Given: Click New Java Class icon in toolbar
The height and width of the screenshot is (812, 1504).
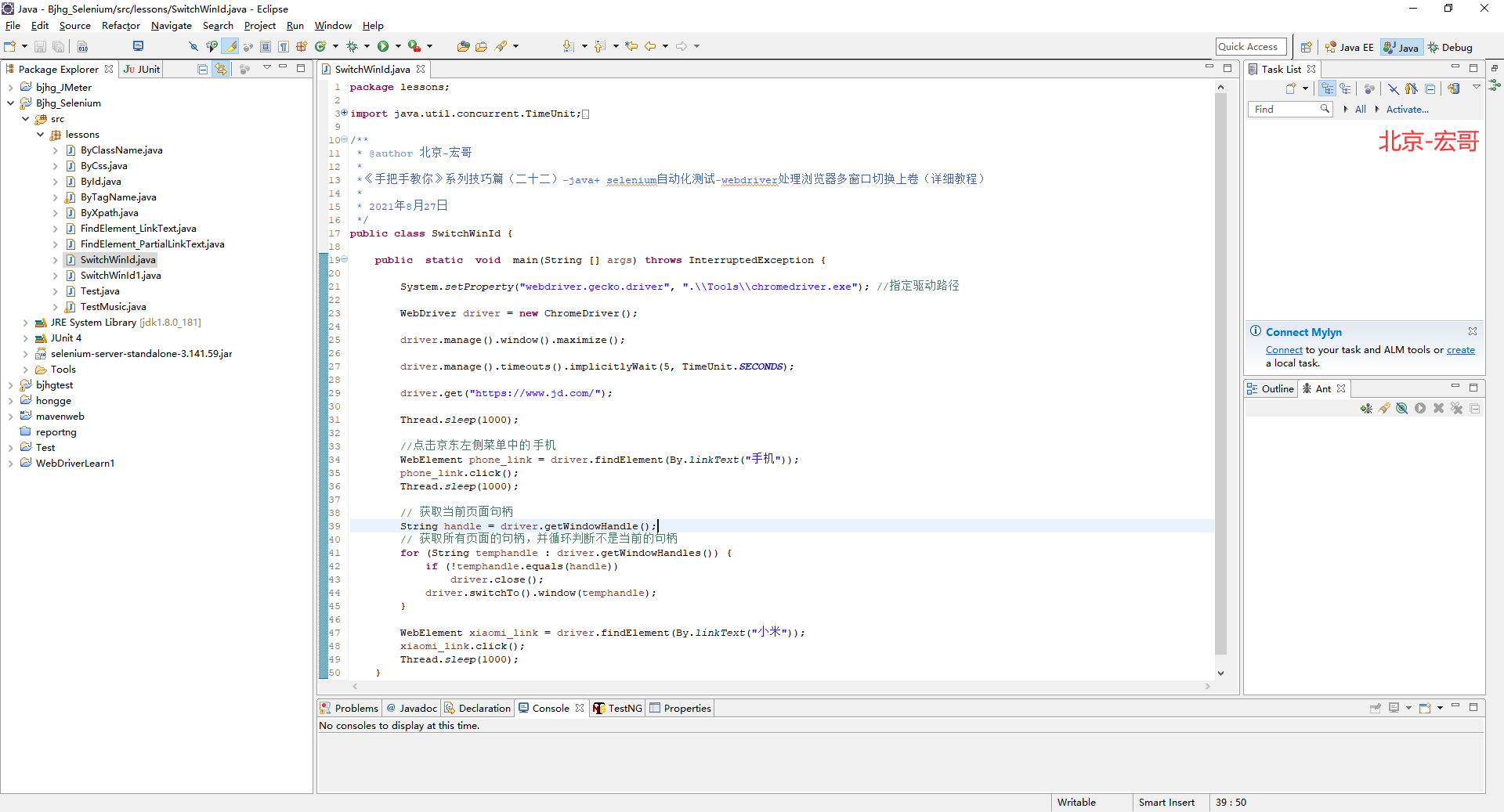Looking at the screenshot, I should 320,47.
